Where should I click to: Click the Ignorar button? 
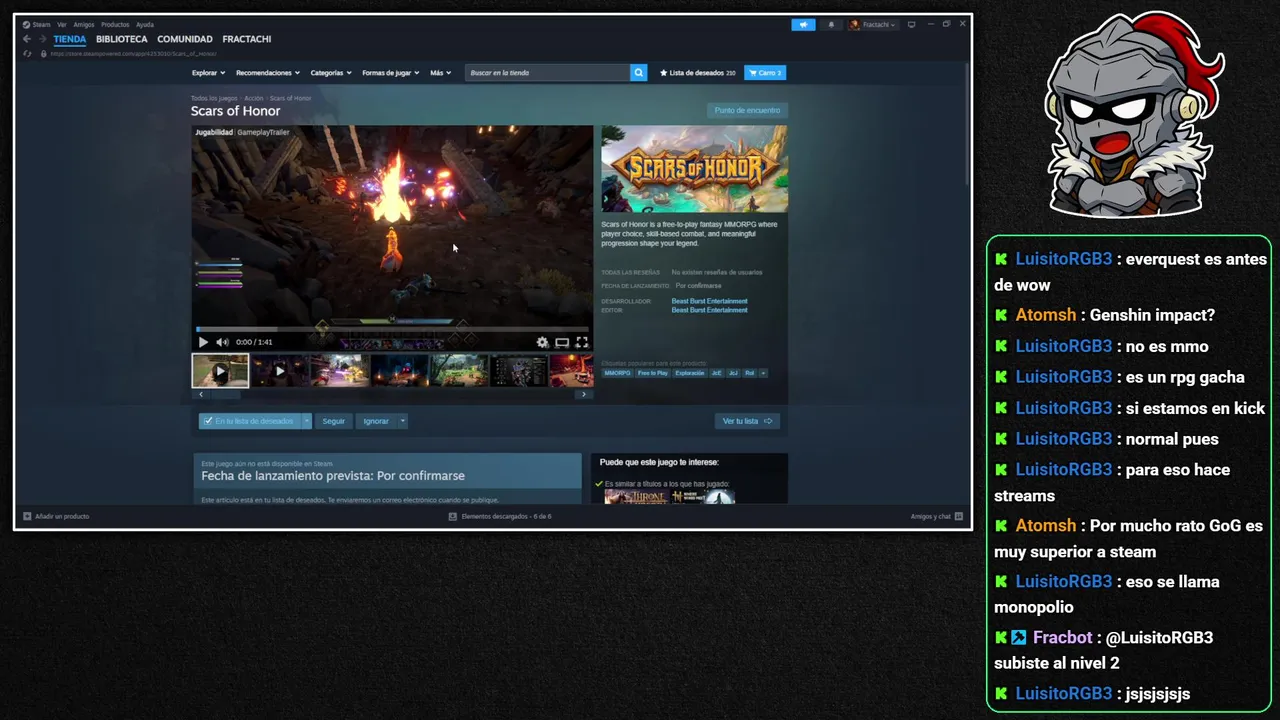[376, 421]
